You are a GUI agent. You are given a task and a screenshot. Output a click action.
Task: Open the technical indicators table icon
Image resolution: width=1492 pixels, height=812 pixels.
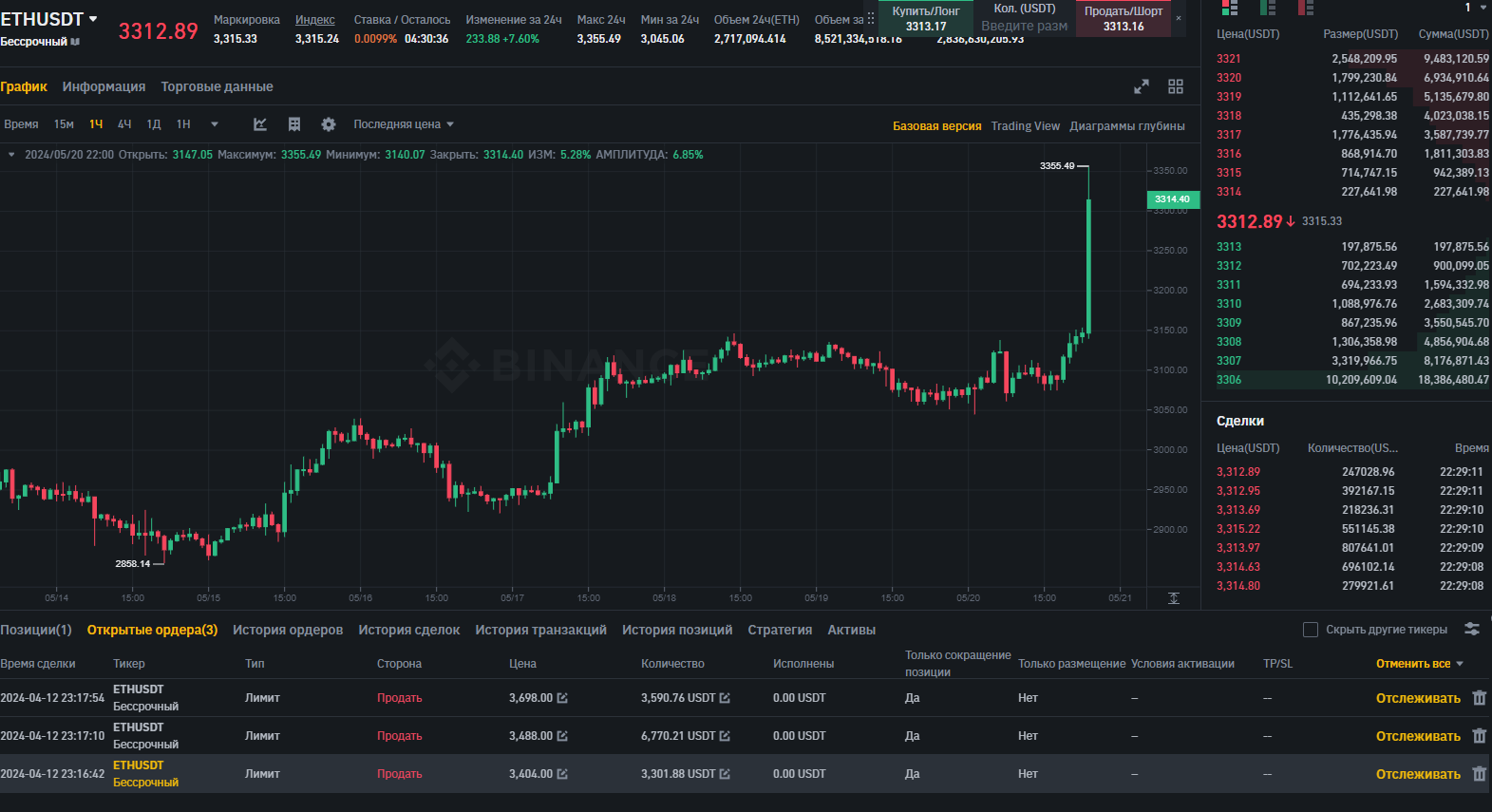pos(294,124)
